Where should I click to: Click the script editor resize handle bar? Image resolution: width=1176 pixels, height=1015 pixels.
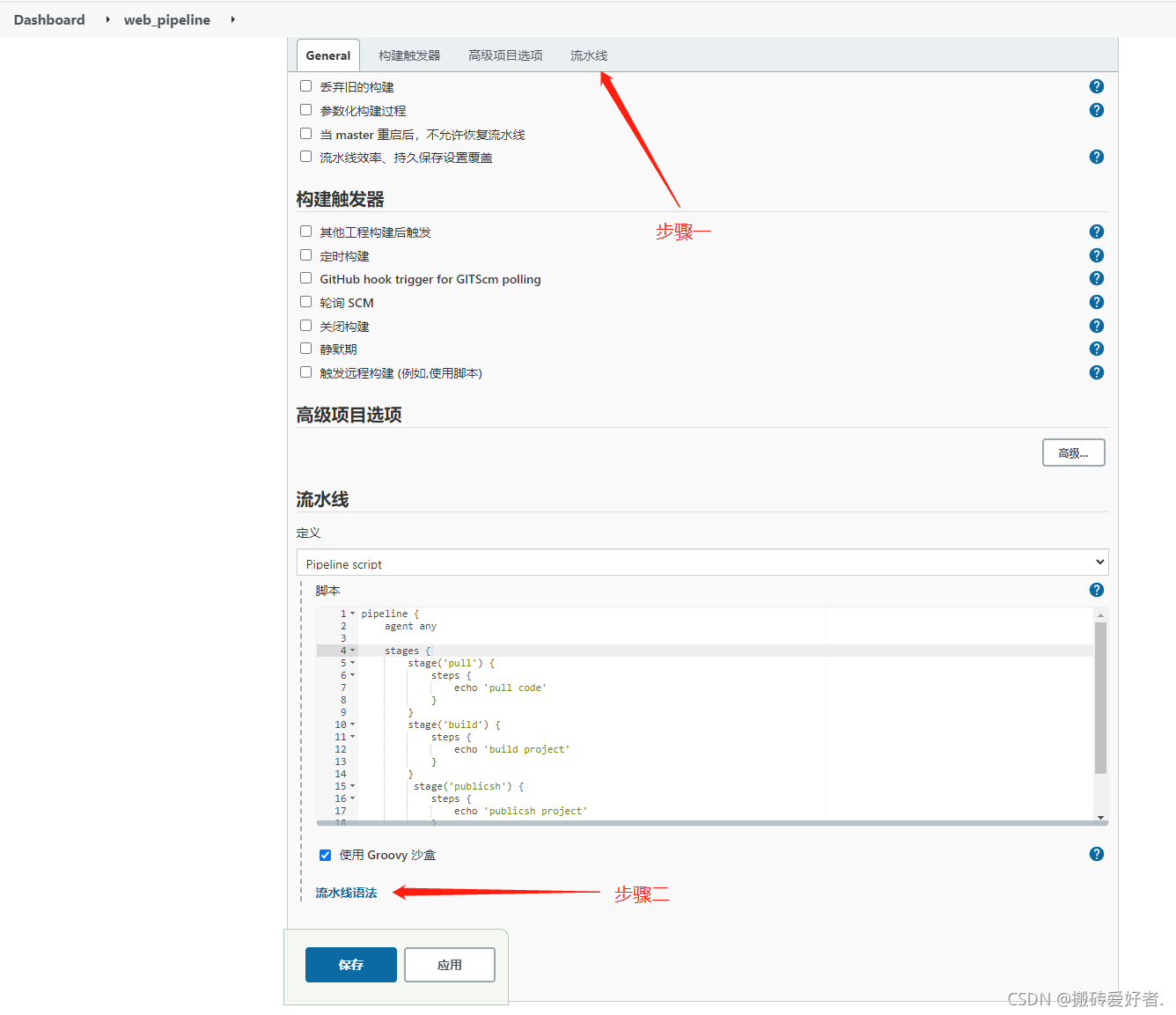(x=711, y=823)
